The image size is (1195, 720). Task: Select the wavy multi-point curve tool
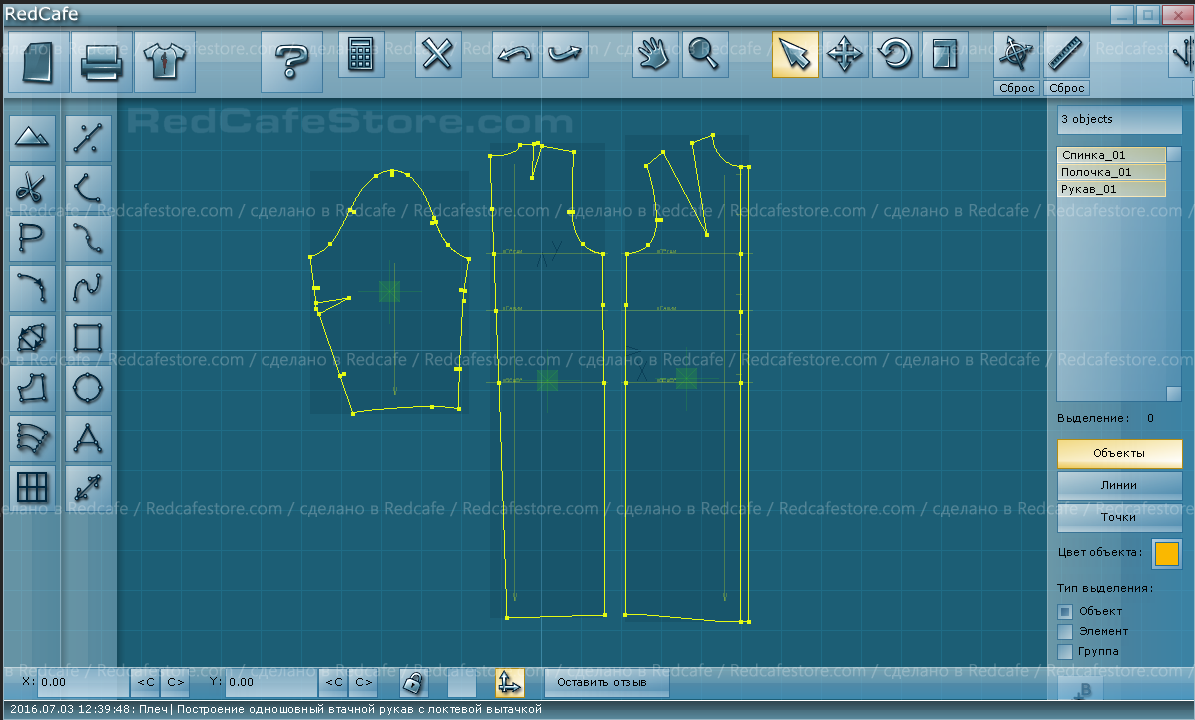88,238
